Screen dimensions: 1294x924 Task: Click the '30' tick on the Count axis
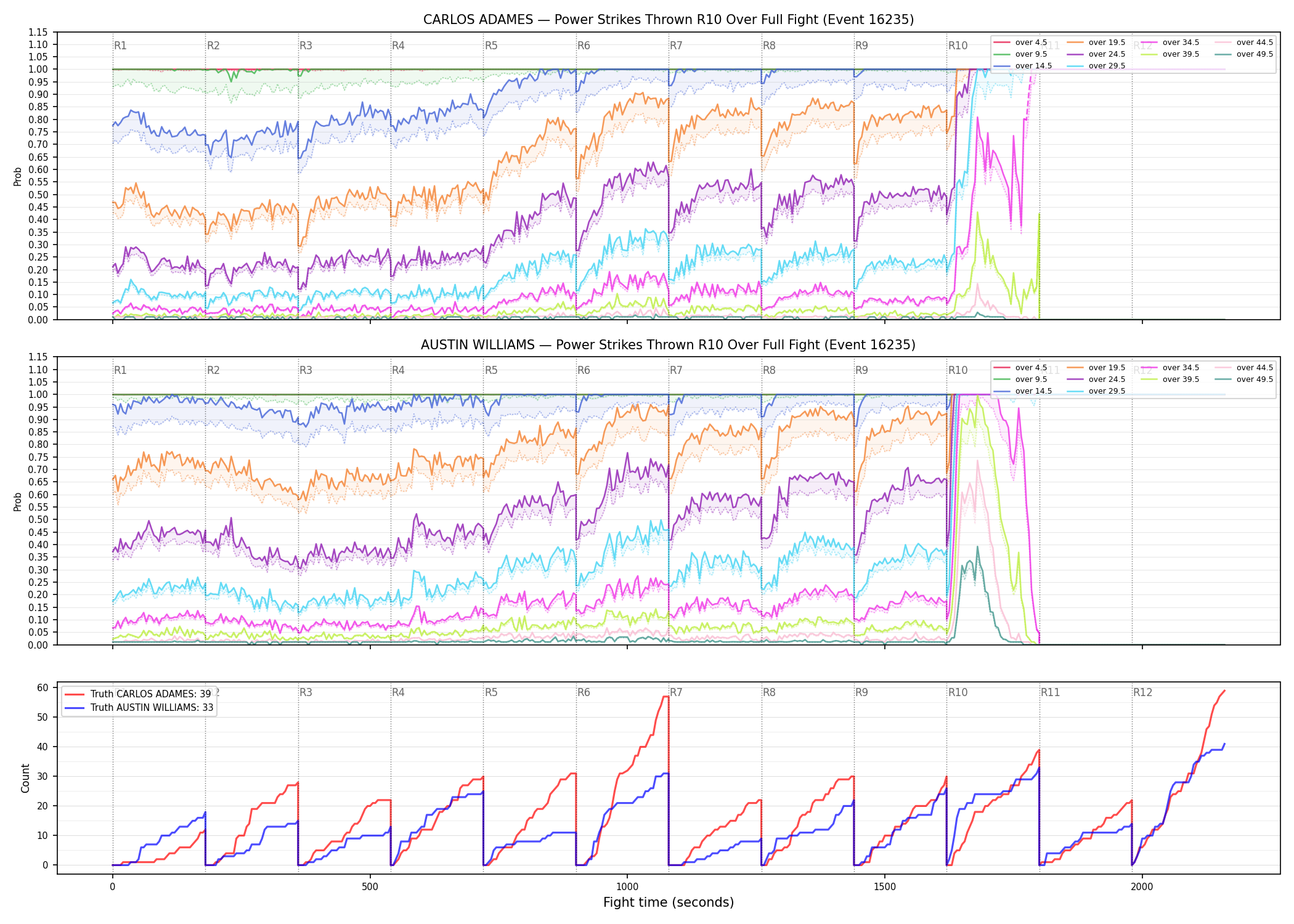click(x=43, y=777)
